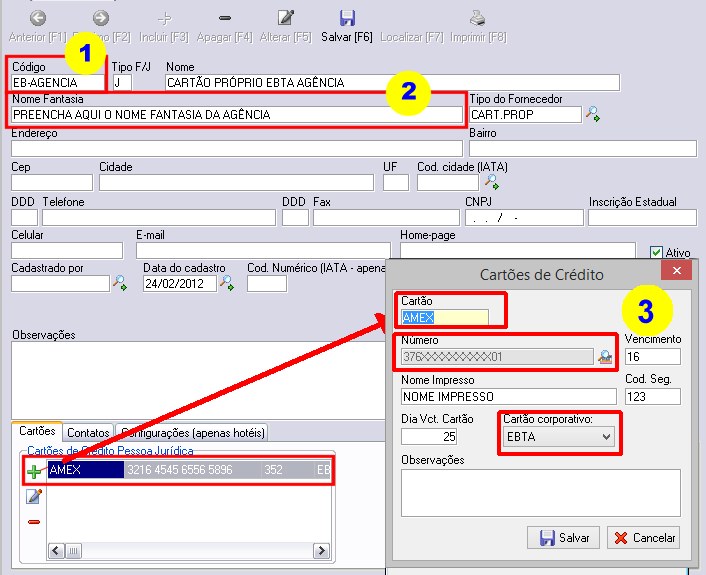This screenshot has width=706, height=575.
Task: Close the Cartões de Crédito dialog
Action: coord(676,270)
